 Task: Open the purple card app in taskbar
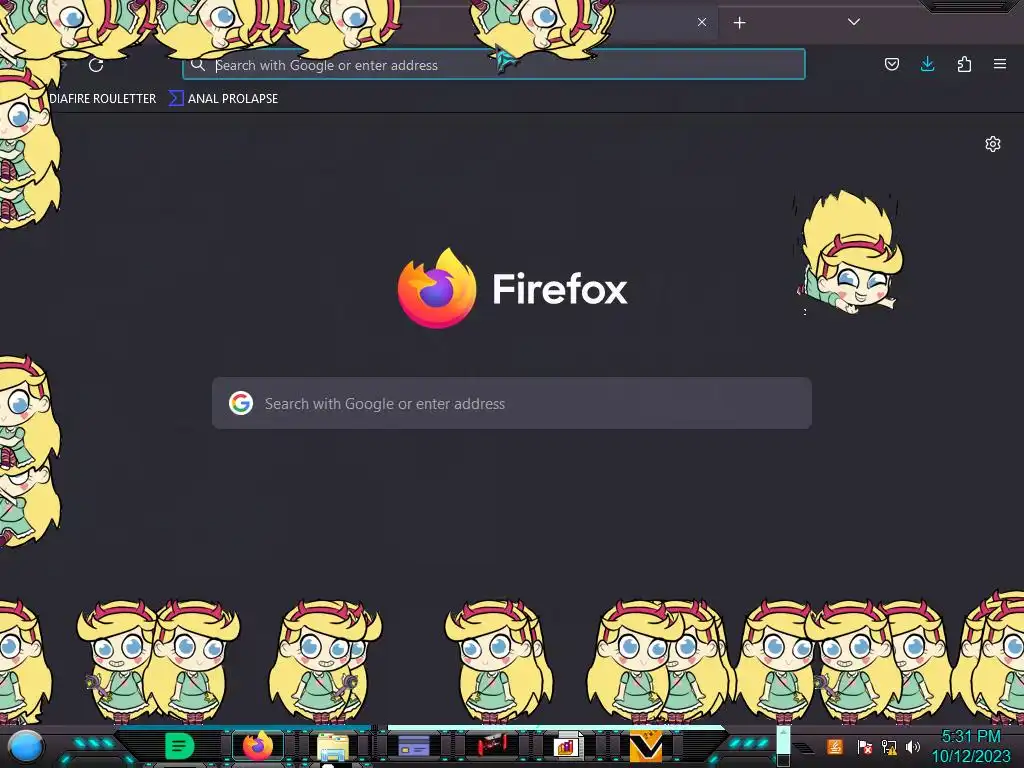(413, 746)
